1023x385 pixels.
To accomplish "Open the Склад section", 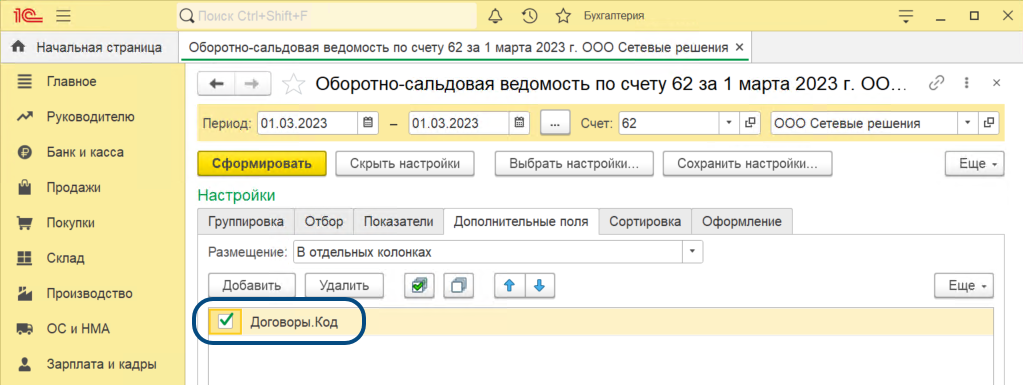I will [x=65, y=258].
